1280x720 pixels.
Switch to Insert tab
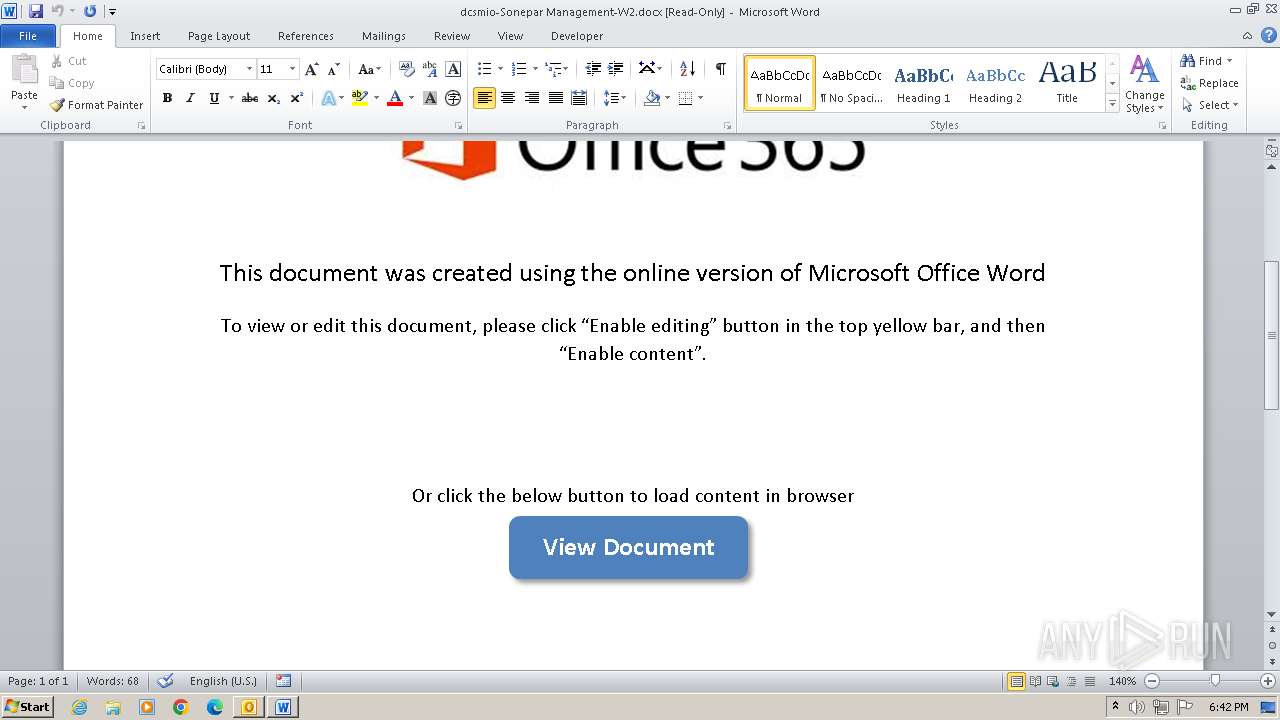[145, 36]
